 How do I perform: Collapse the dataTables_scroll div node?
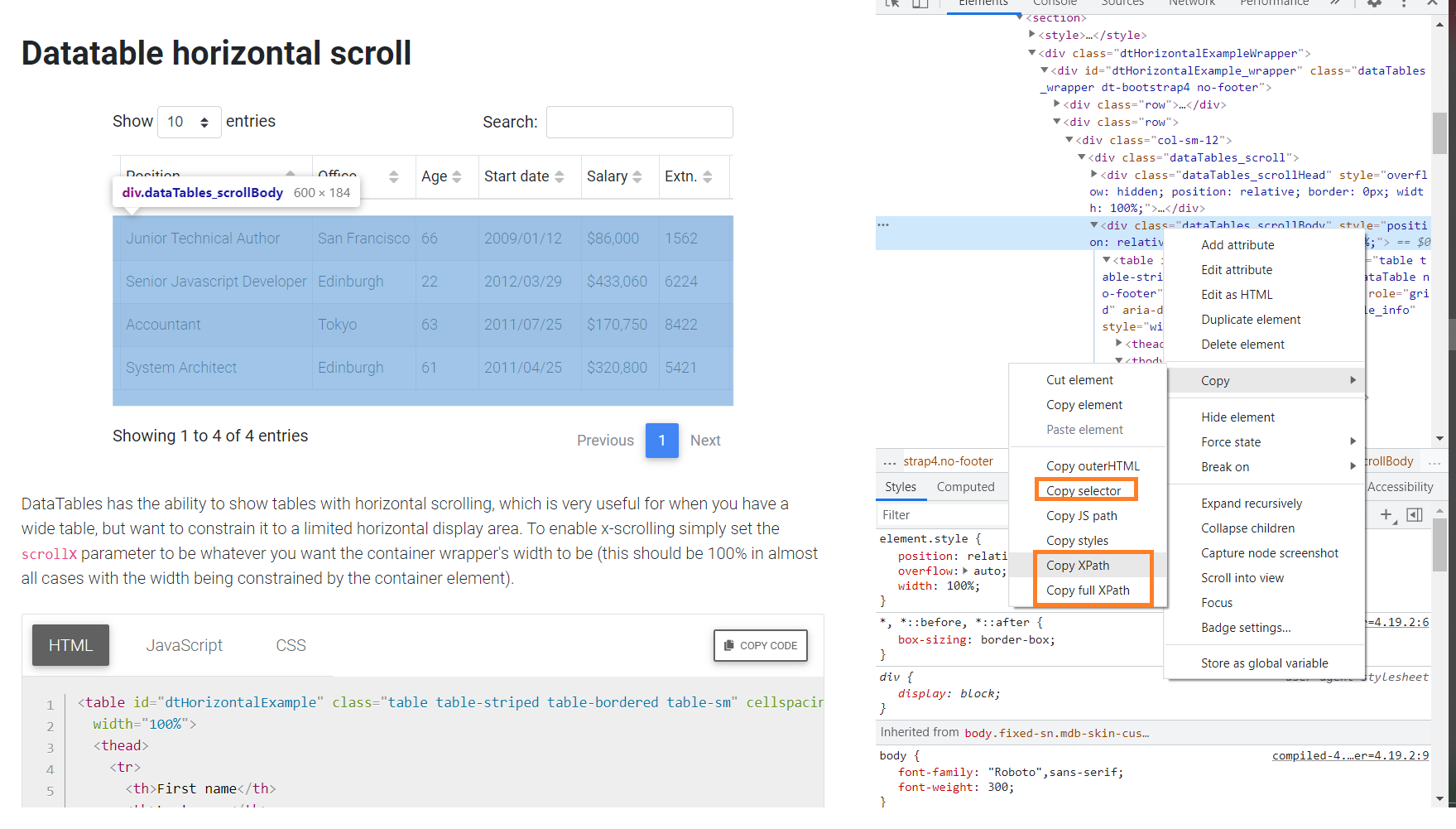coord(1082,157)
